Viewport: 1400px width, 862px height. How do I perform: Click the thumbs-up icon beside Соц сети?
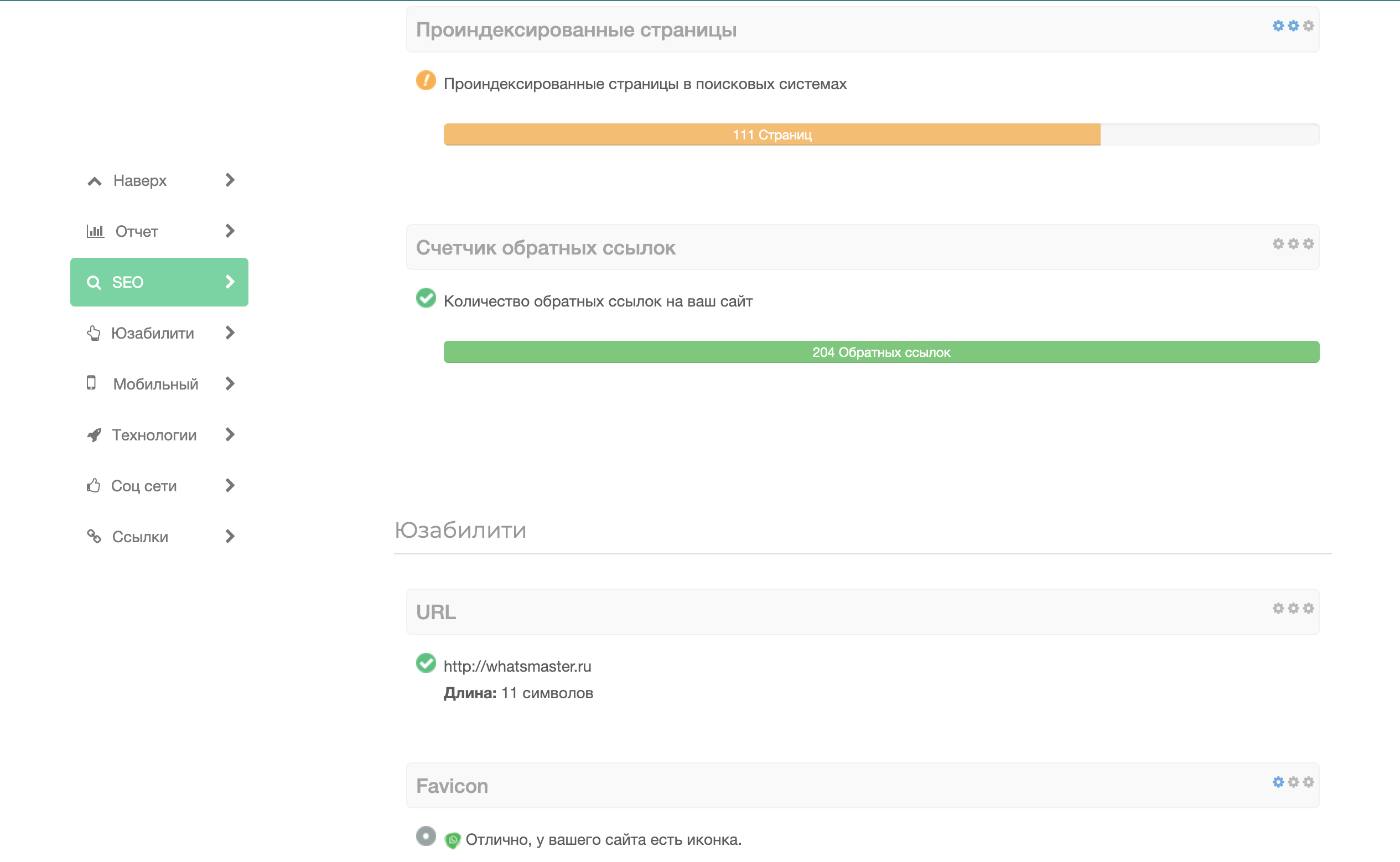pos(94,486)
